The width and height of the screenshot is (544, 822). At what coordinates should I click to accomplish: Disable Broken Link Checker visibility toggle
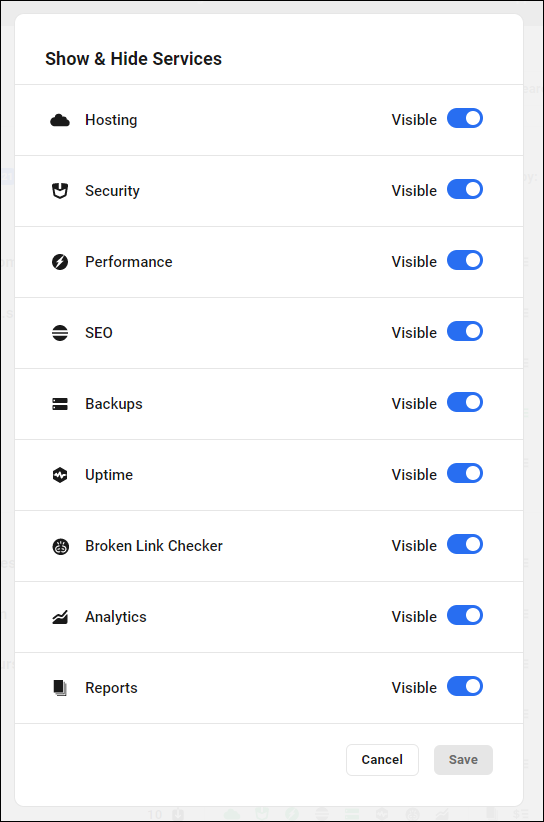(465, 545)
